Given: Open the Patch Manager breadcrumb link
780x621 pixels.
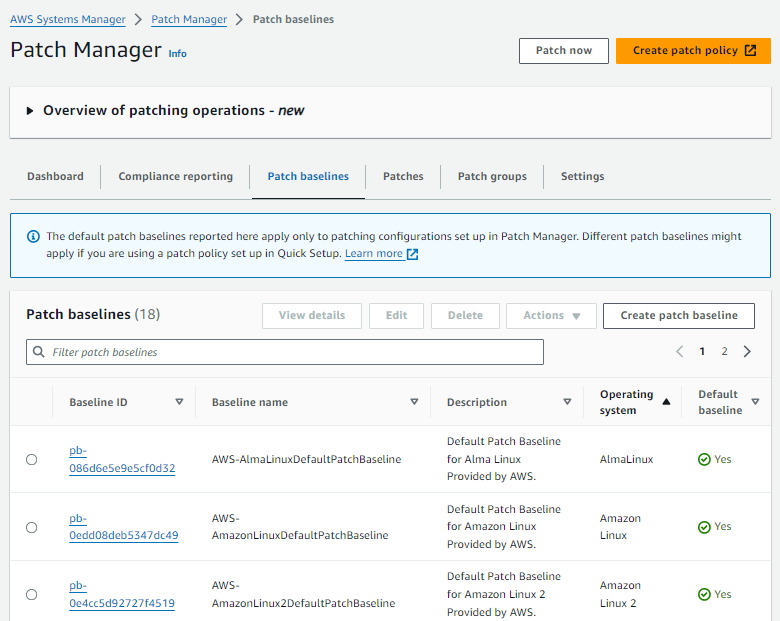Looking at the screenshot, I should pos(189,19).
